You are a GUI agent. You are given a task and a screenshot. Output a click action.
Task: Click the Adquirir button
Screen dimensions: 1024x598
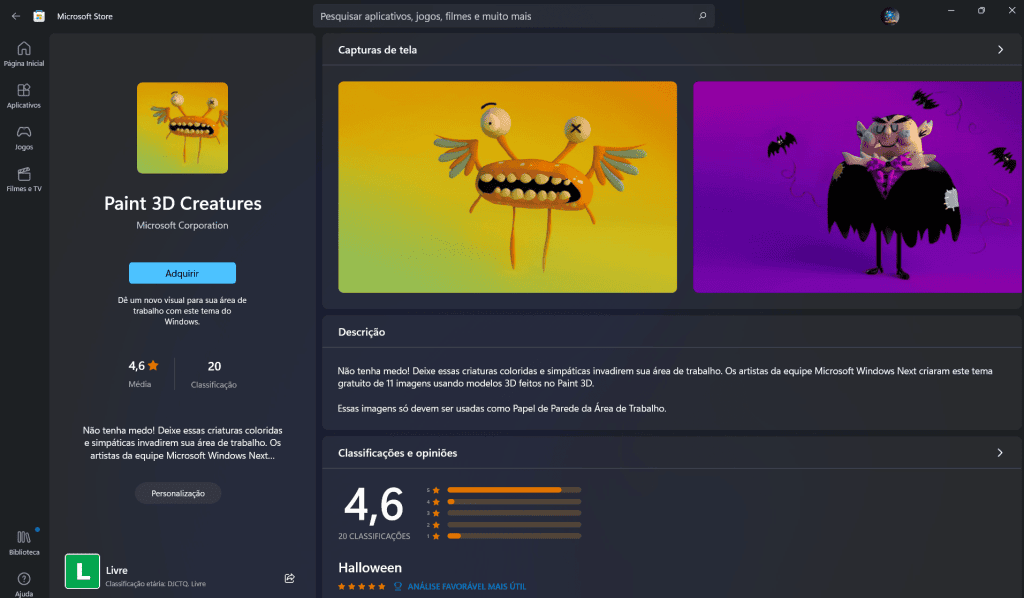[x=182, y=273]
